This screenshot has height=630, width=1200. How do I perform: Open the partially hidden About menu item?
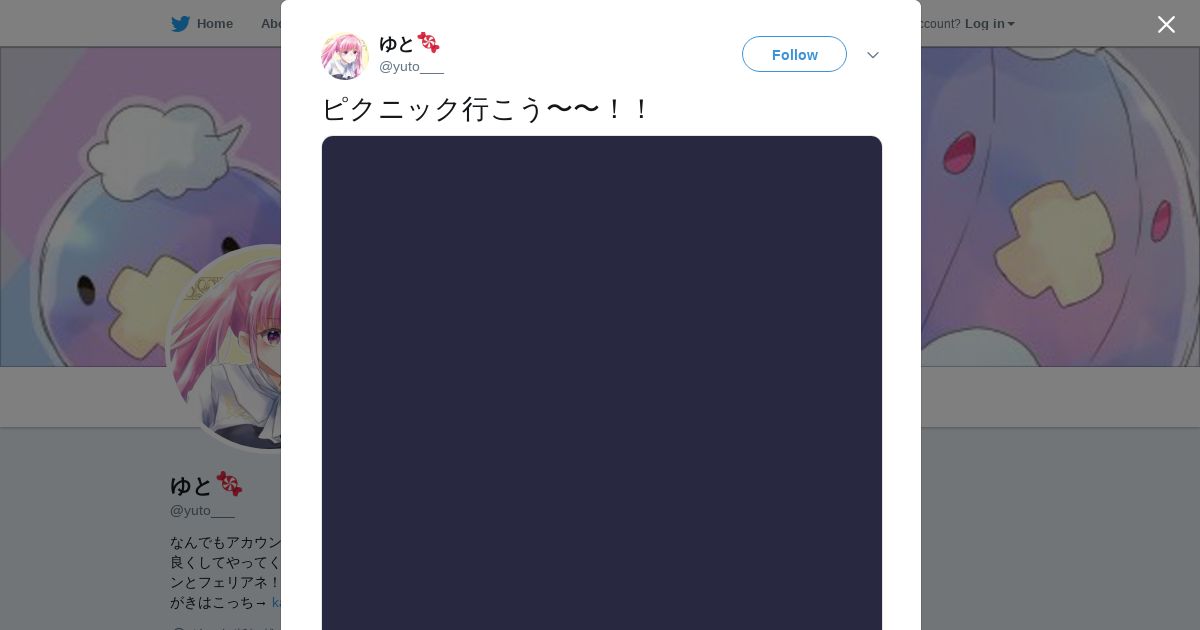point(270,24)
